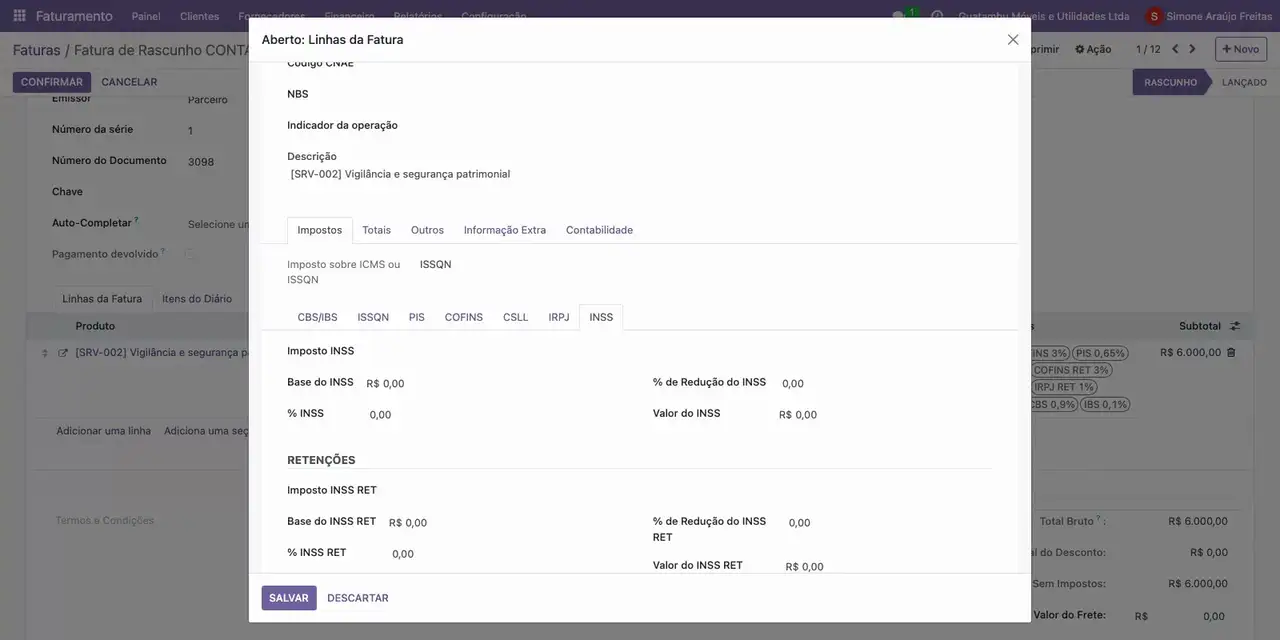Click the SALVAR button

(289, 598)
